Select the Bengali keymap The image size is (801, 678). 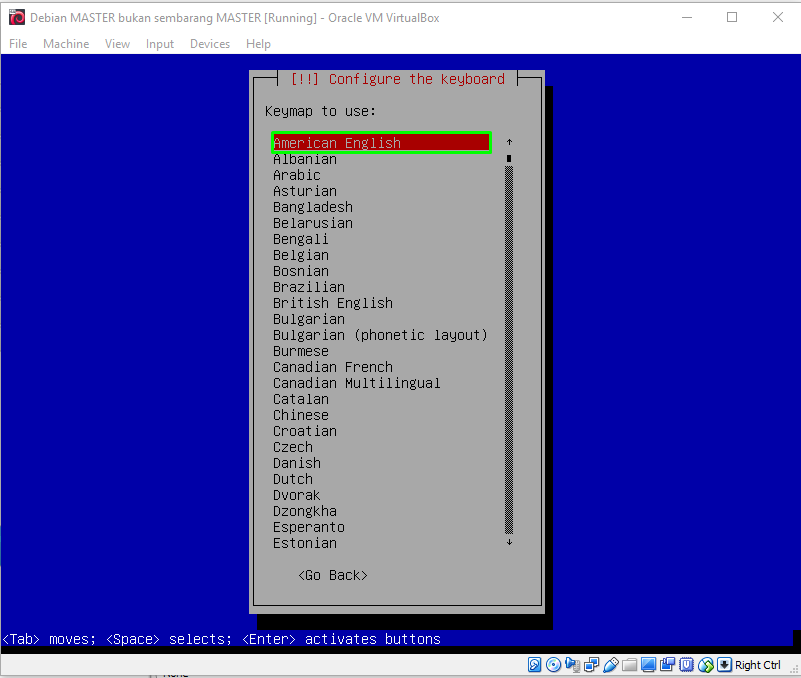tap(301, 239)
